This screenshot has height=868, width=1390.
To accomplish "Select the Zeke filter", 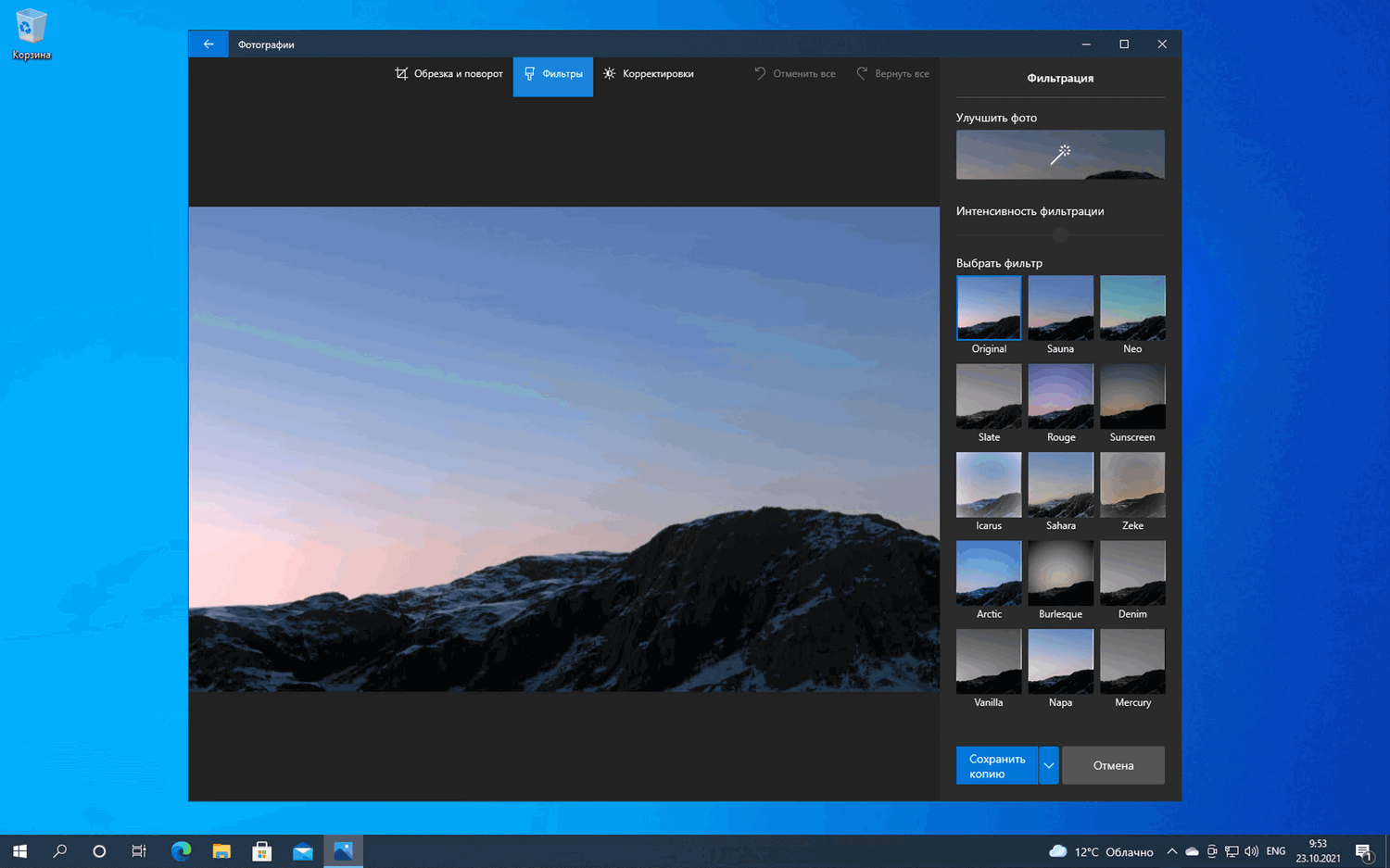I will [1132, 484].
